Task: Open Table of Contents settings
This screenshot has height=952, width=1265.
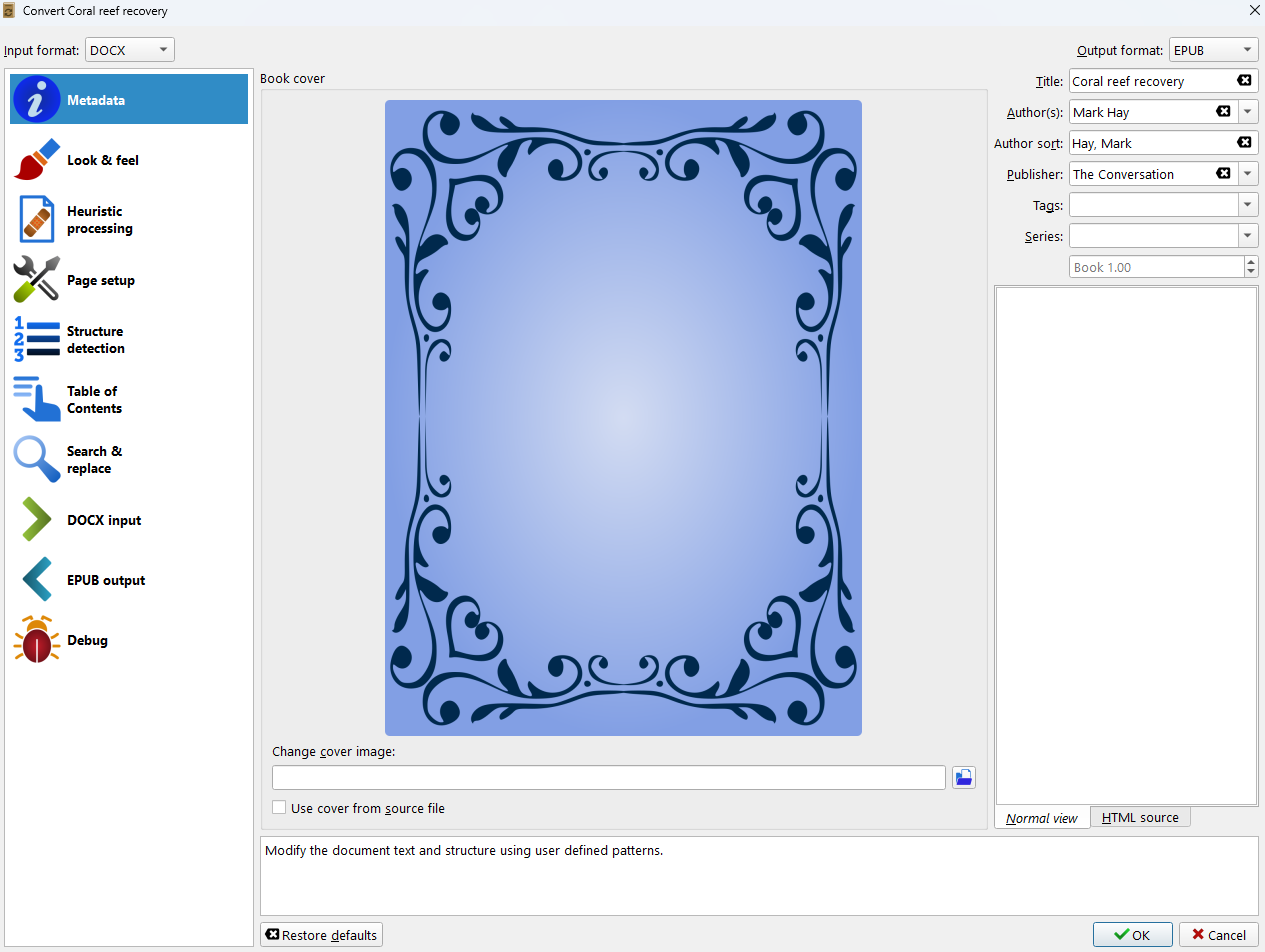Action: click(x=128, y=399)
